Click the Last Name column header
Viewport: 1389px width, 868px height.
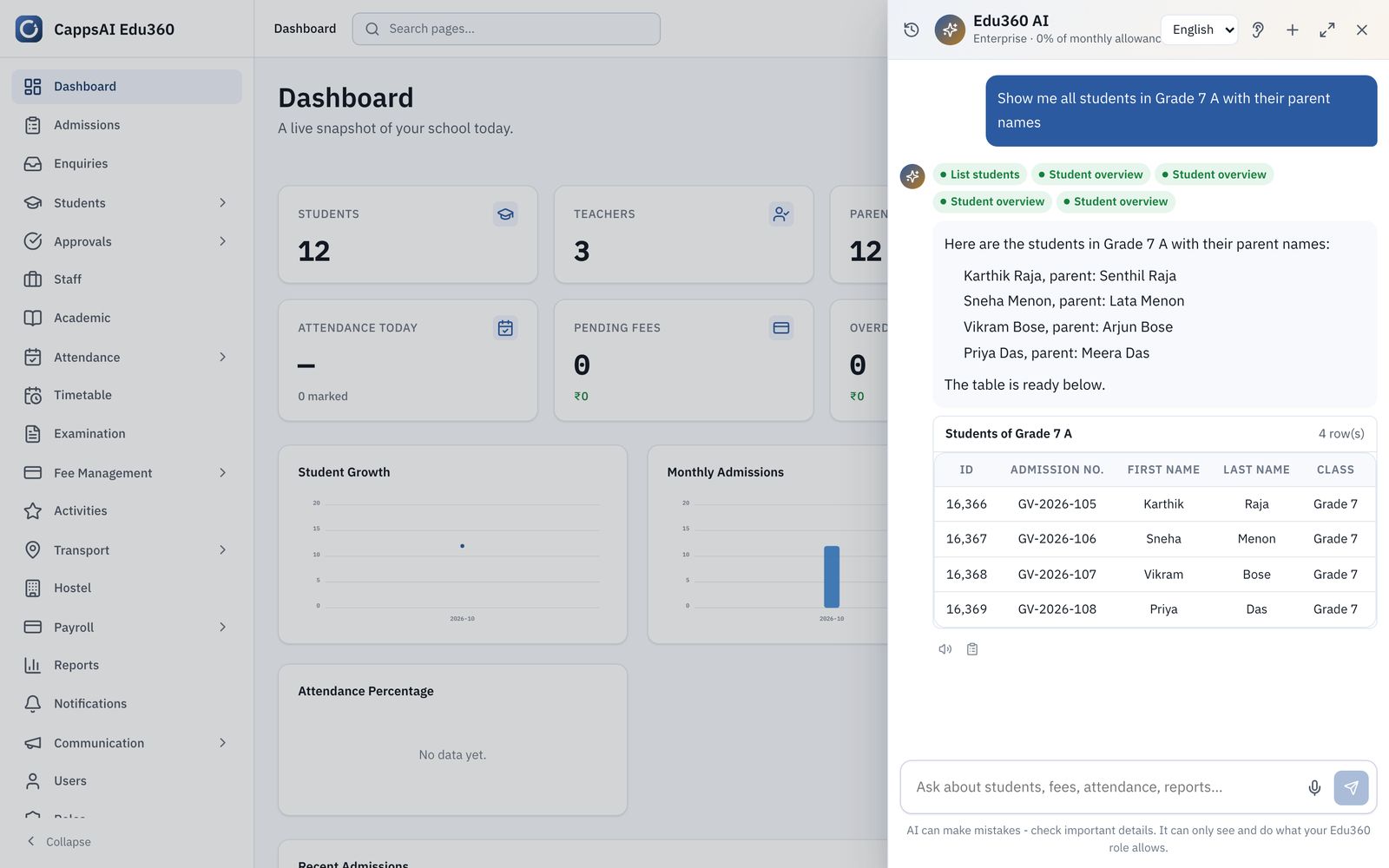pos(1256,470)
